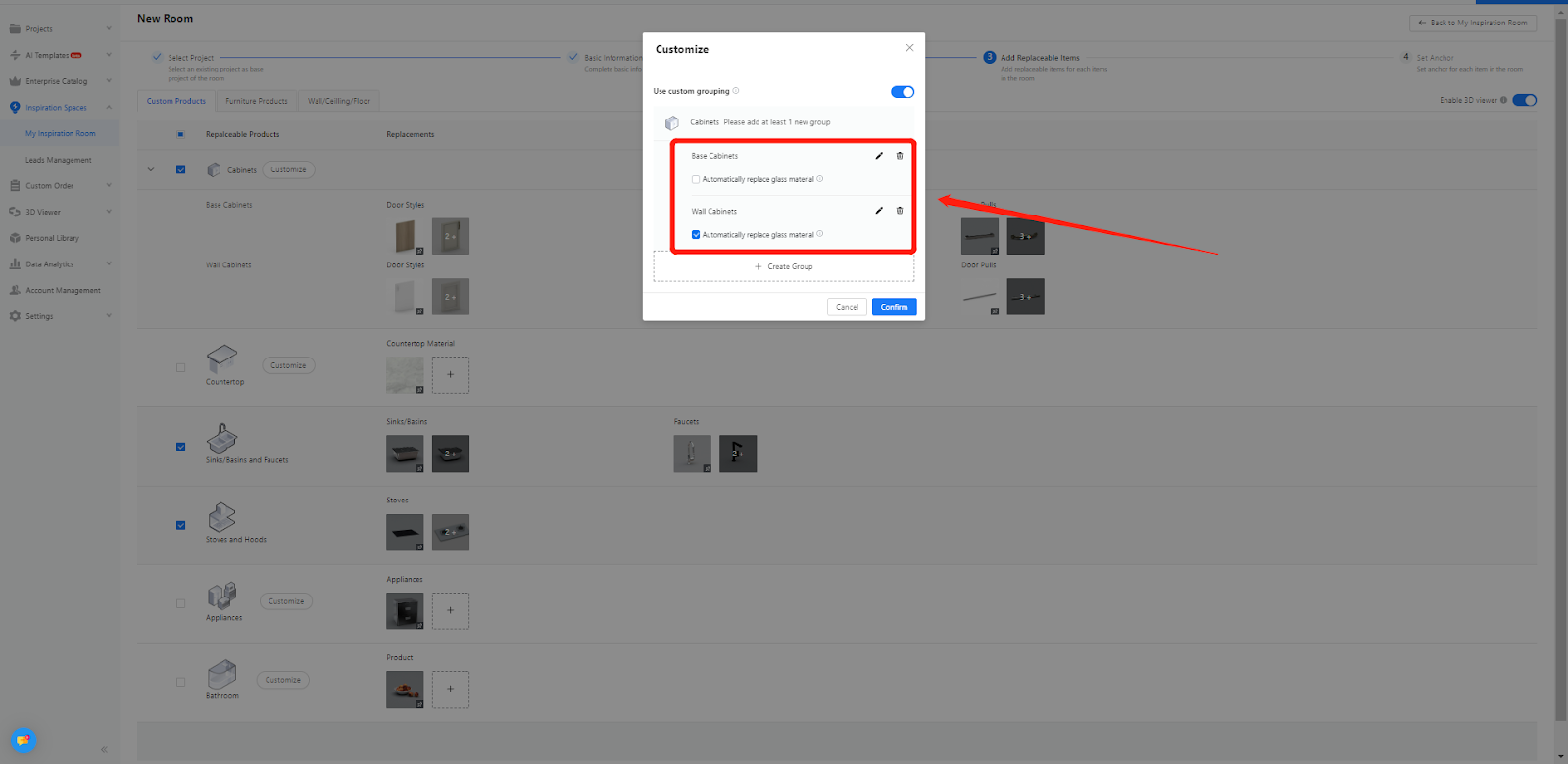Click the Sinks/Basins and Faucets category icon
The height and width of the screenshot is (764, 1568).
[x=222, y=438]
